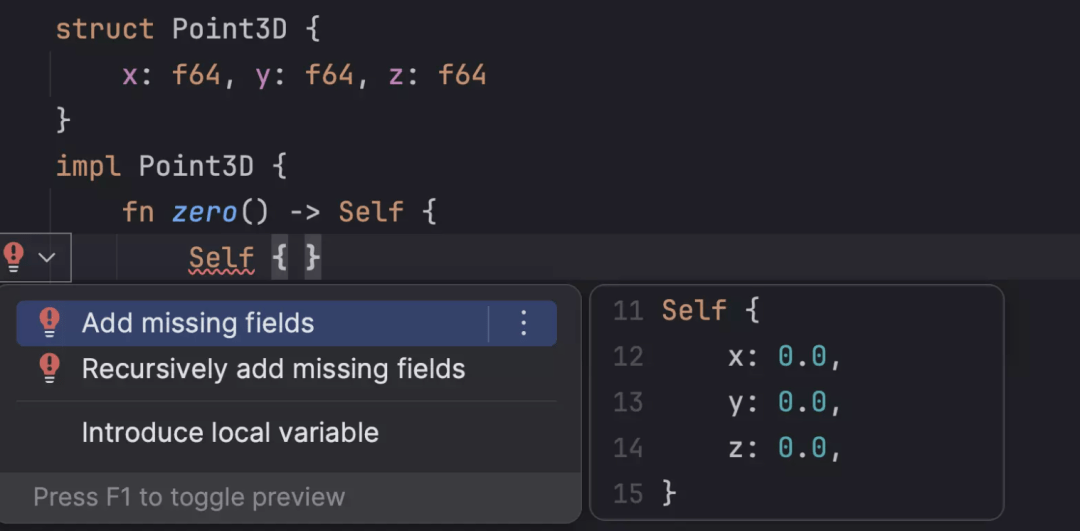
Task: Expand the quick-fix bulb dropdown arrow
Action: click(x=47, y=258)
